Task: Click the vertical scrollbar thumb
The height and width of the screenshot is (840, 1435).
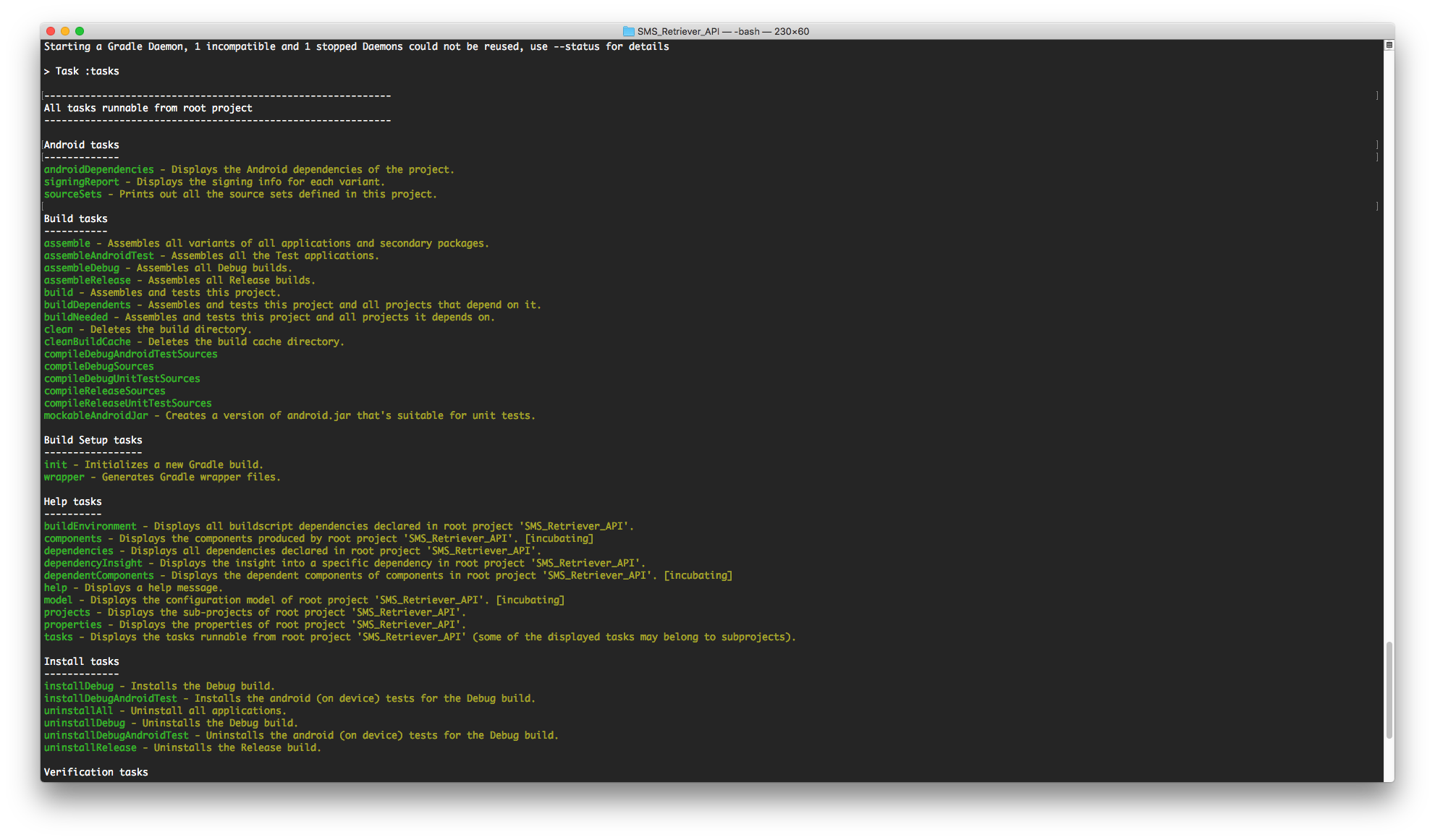Action: 1389,690
